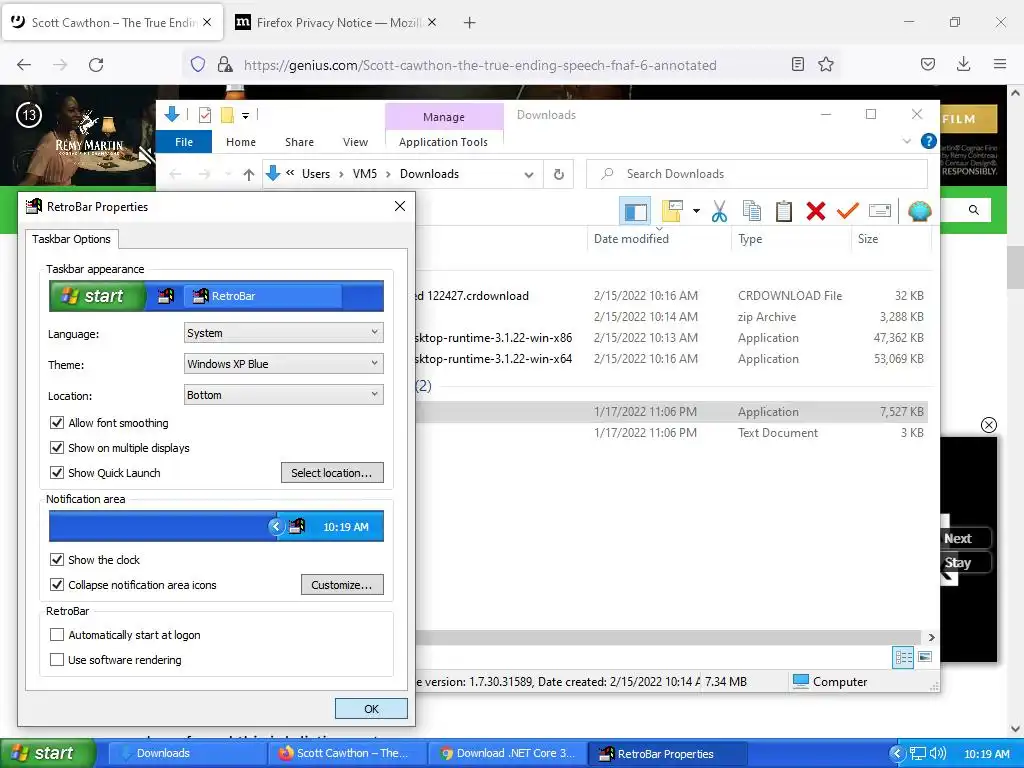Click the volume icon in system tray

938,754
